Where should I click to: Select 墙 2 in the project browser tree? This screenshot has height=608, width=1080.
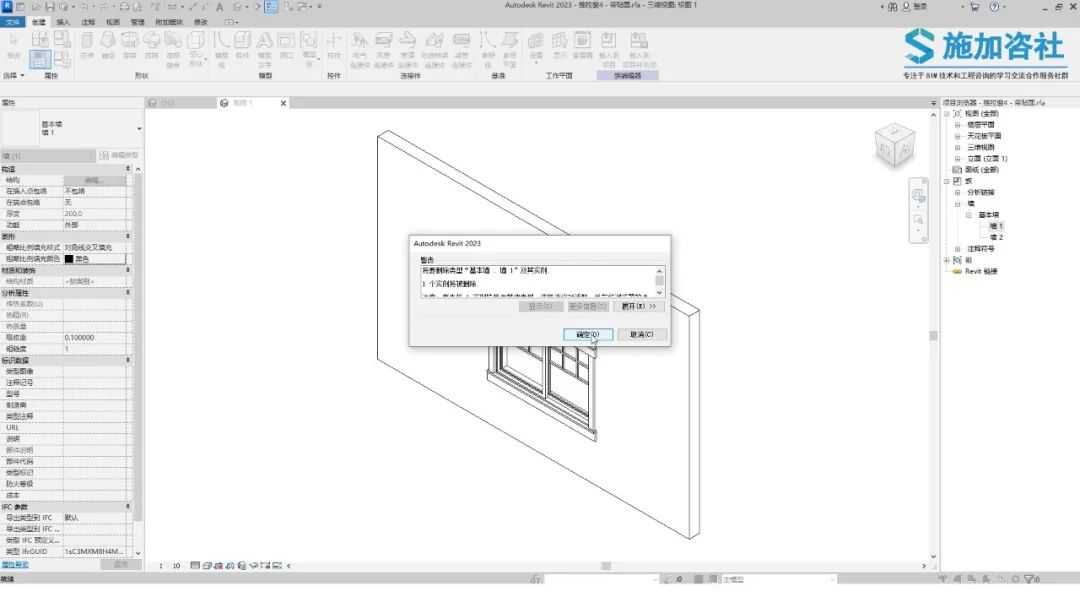pyautogui.click(x=996, y=237)
